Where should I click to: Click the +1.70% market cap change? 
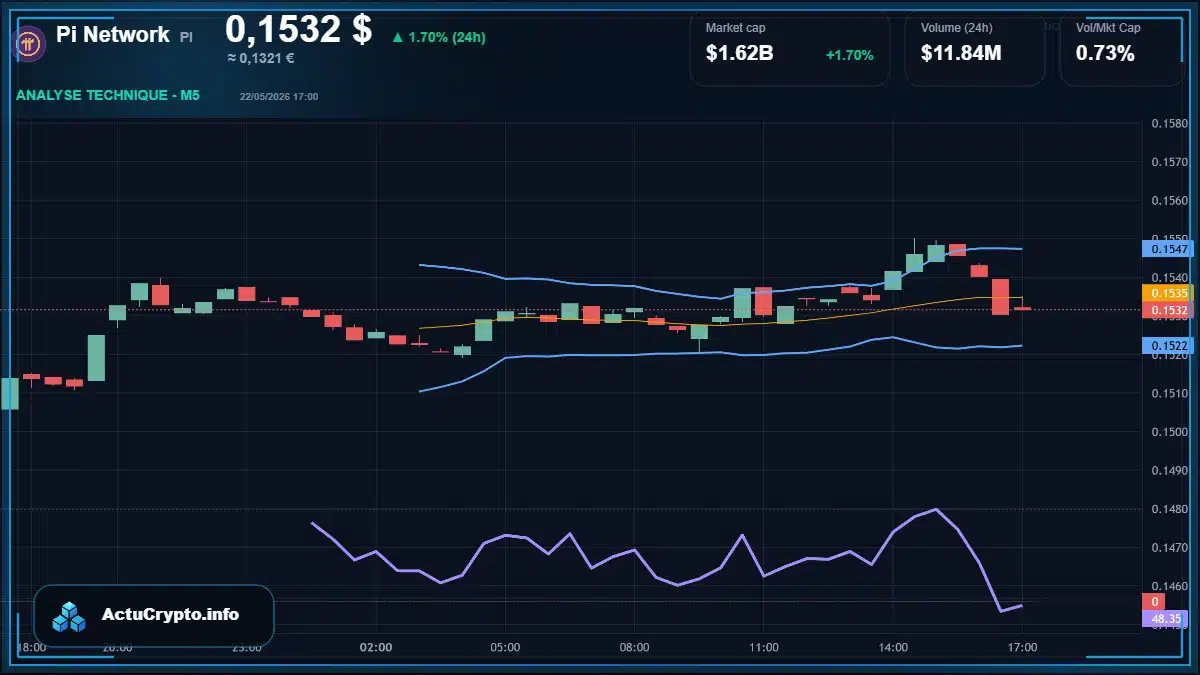click(x=850, y=55)
